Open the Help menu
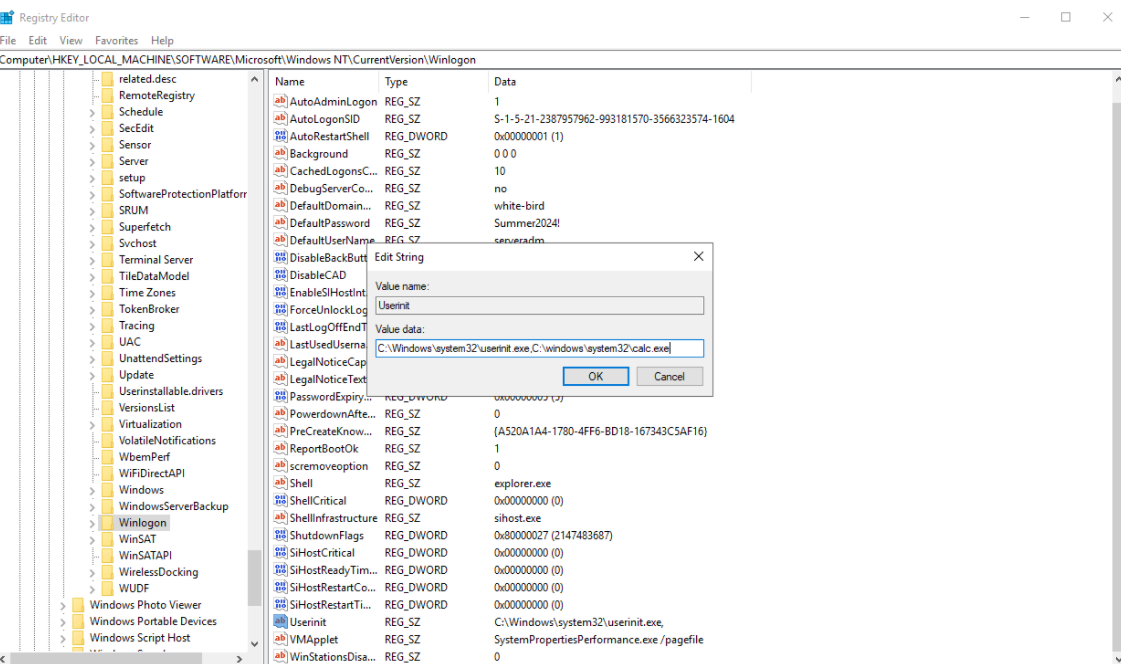The image size is (1121, 664). (162, 41)
